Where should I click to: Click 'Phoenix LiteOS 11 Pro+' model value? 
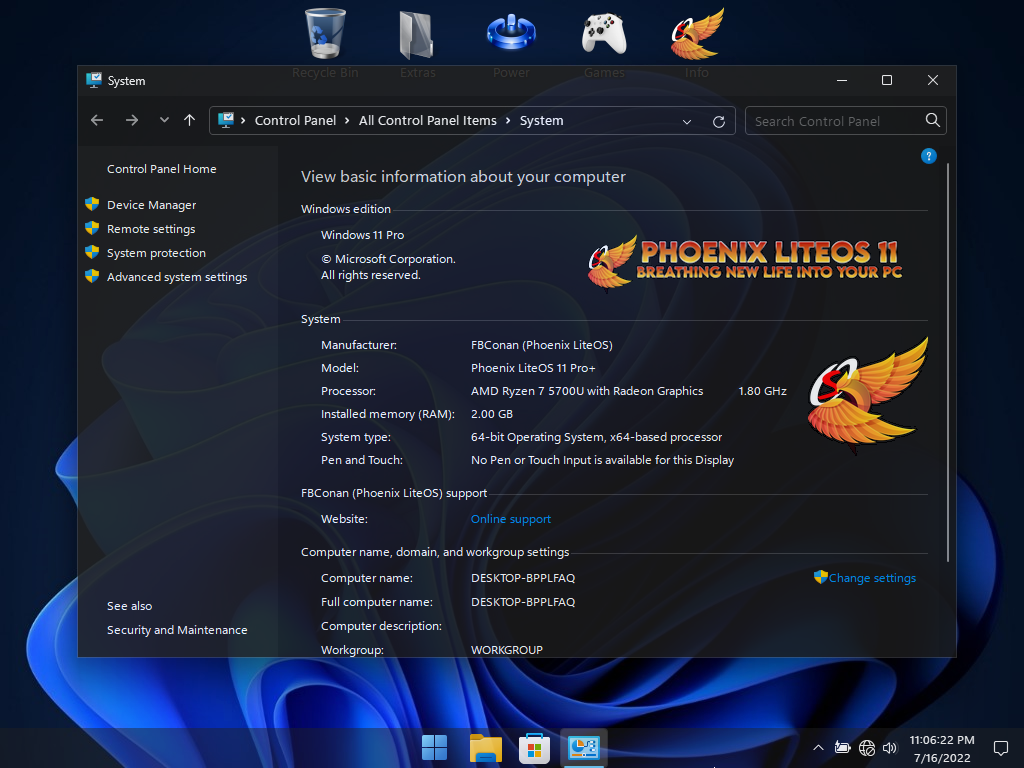(533, 368)
